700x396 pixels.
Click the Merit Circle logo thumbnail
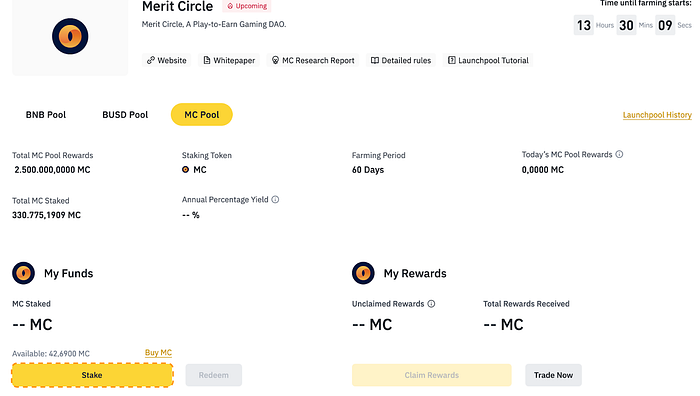tap(70, 37)
